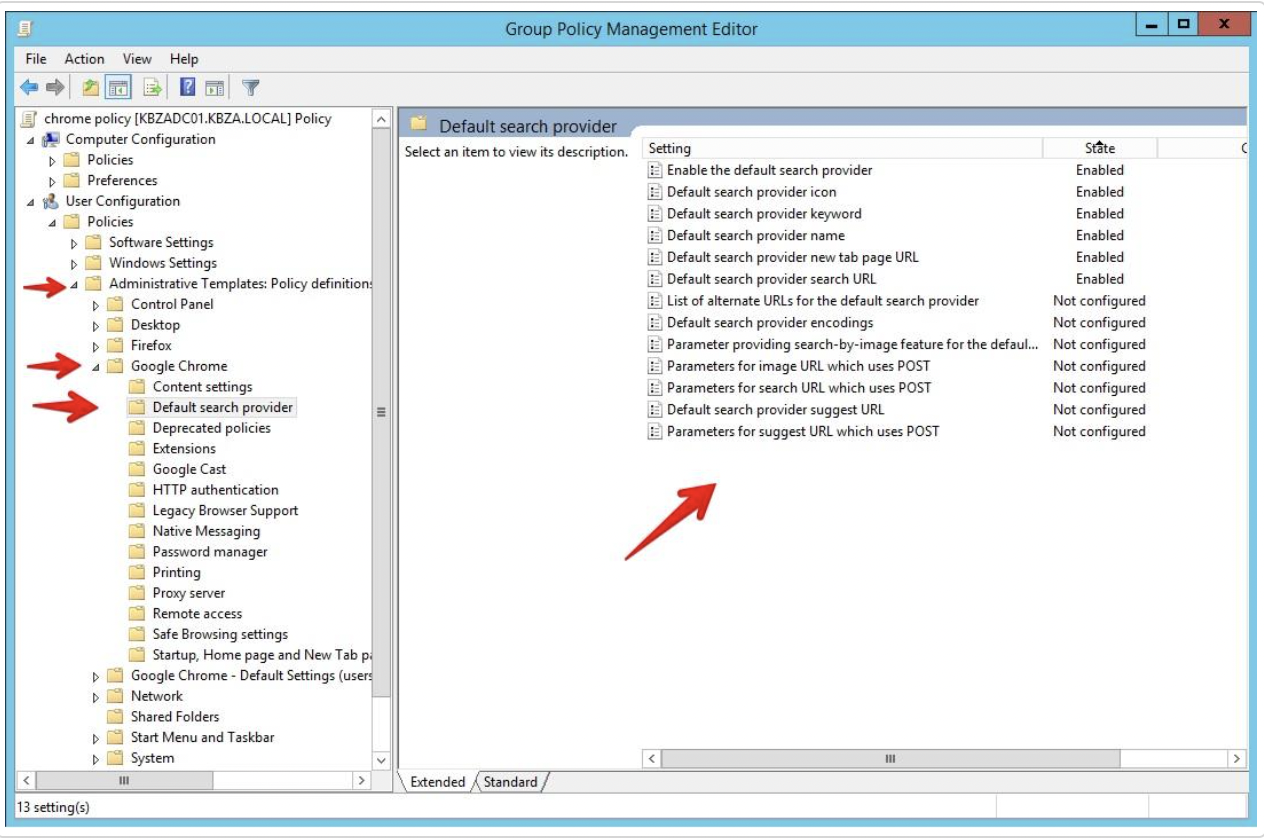Open the File menu
This screenshot has height=840, width=1264.
(36, 59)
